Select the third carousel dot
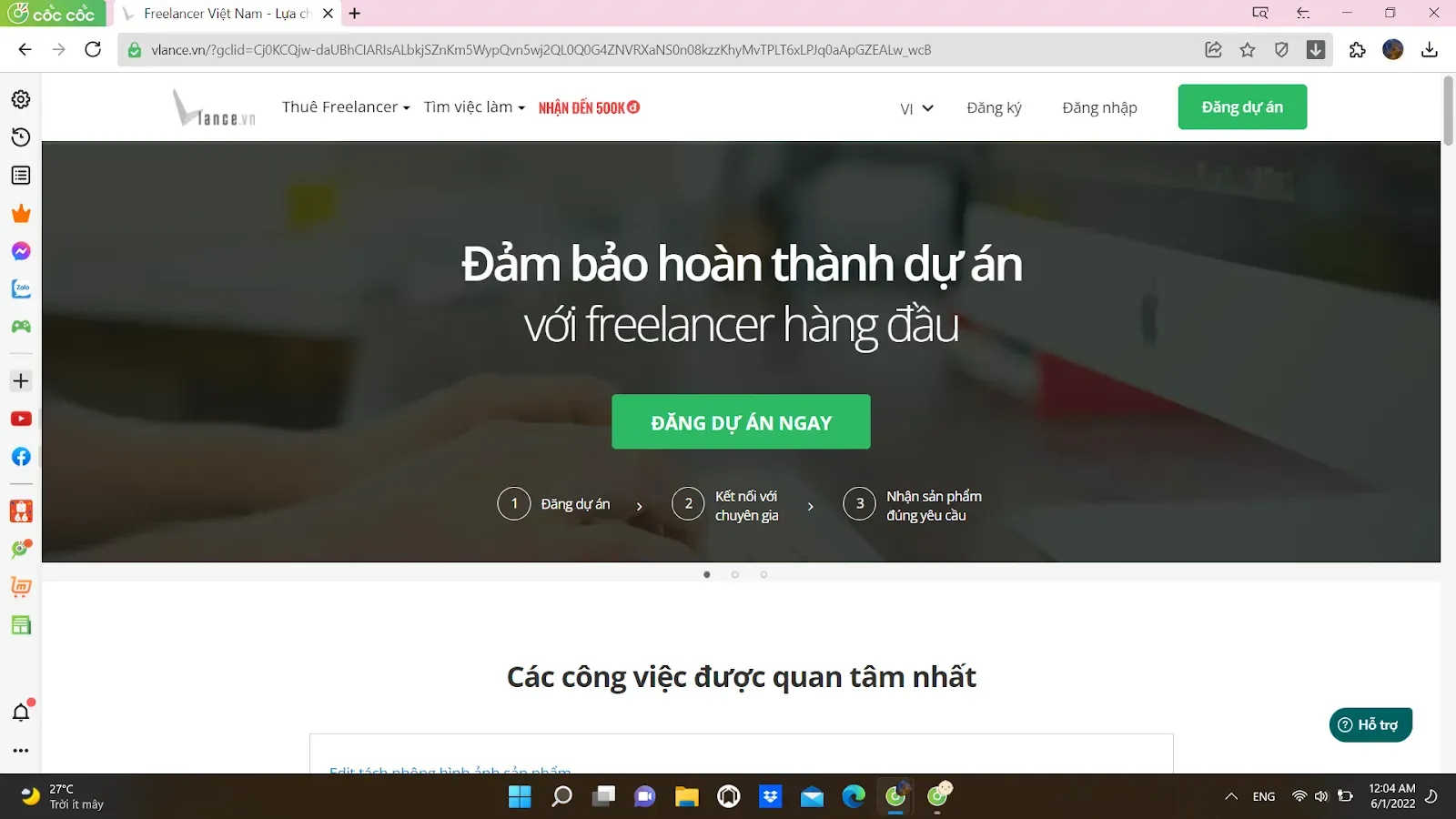Viewport: 1456px width, 819px height. click(x=764, y=574)
